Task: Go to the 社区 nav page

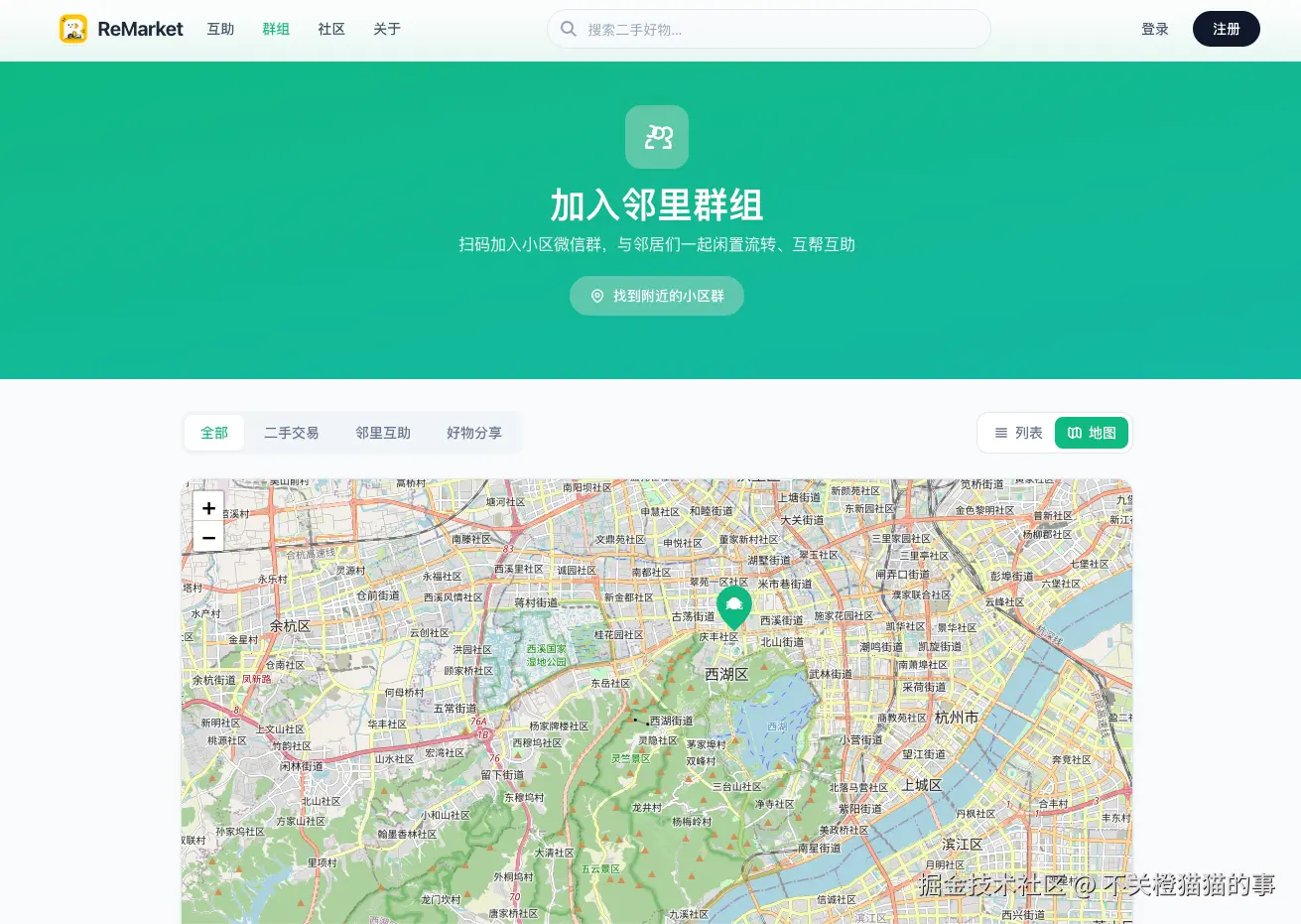Action: (331, 29)
